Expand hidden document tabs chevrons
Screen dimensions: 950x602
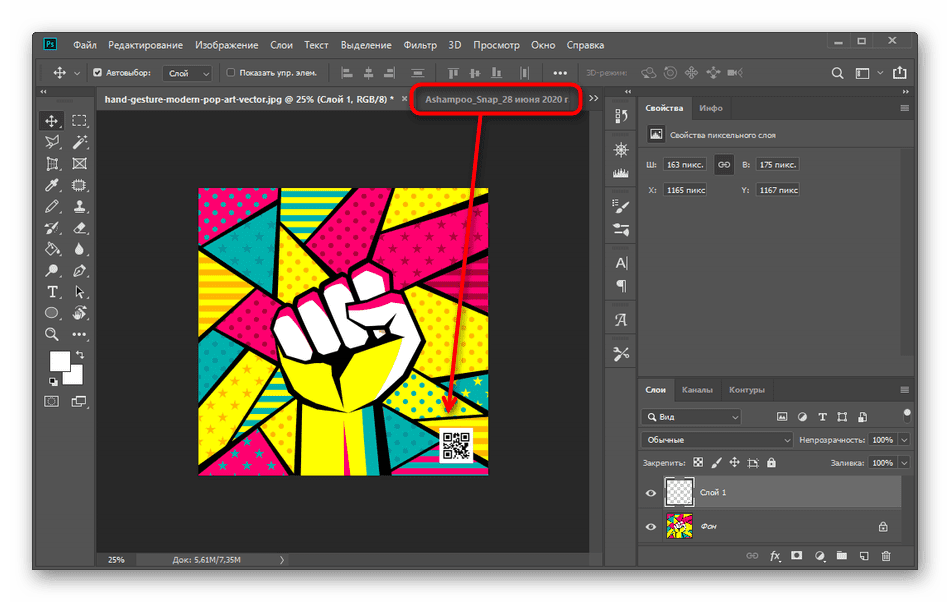click(594, 98)
